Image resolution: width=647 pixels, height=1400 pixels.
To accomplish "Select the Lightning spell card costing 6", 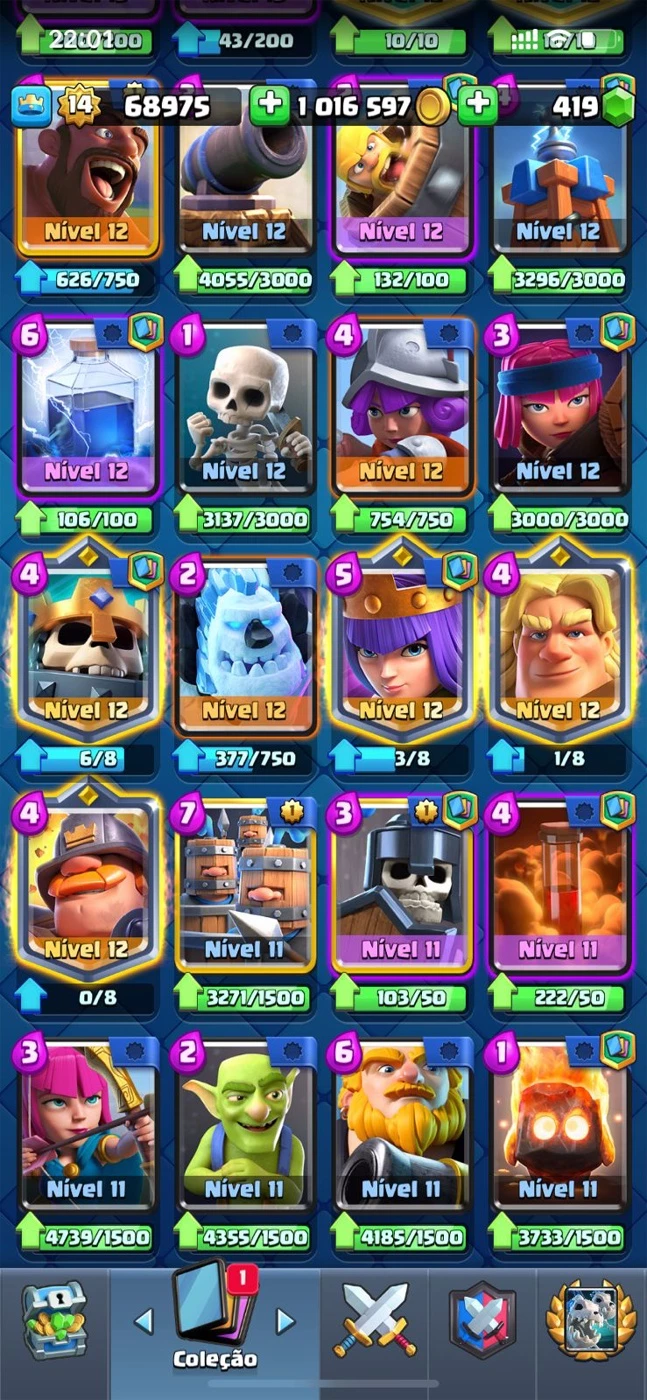I will (88, 412).
